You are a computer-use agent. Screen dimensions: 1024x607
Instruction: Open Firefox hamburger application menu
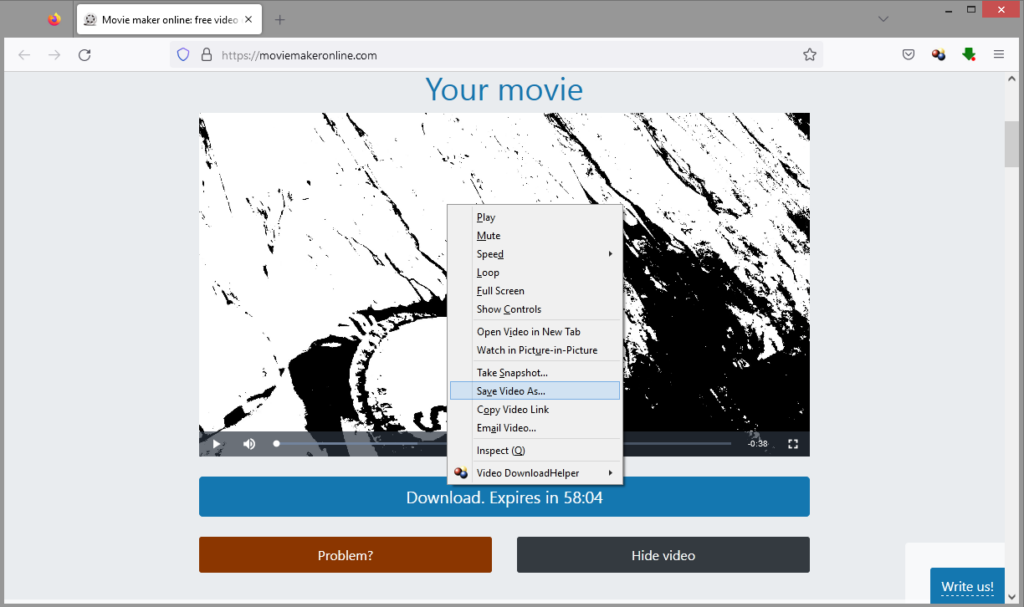998,55
